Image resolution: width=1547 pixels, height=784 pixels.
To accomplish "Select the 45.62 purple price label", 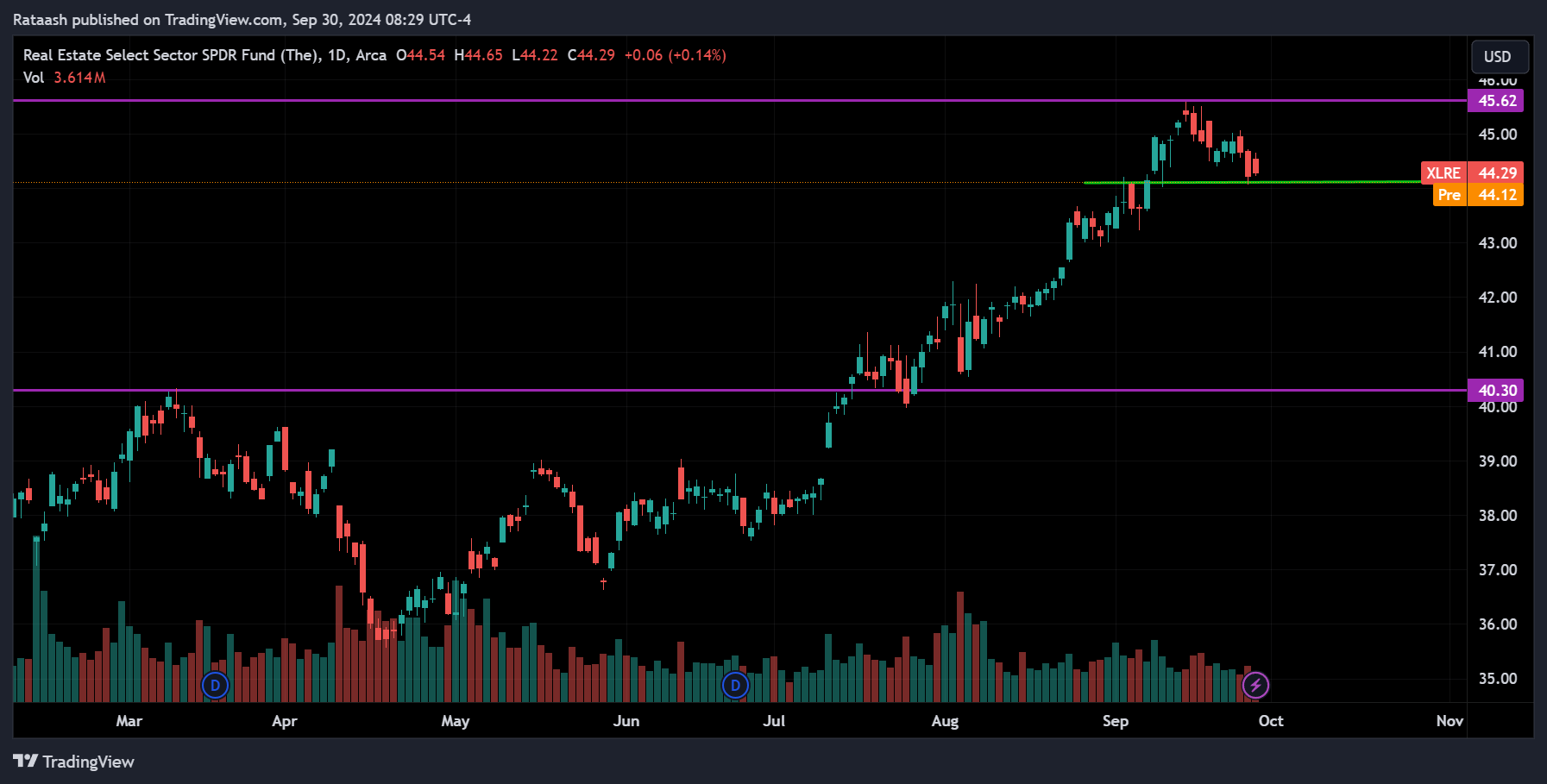I will (1496, 101).
